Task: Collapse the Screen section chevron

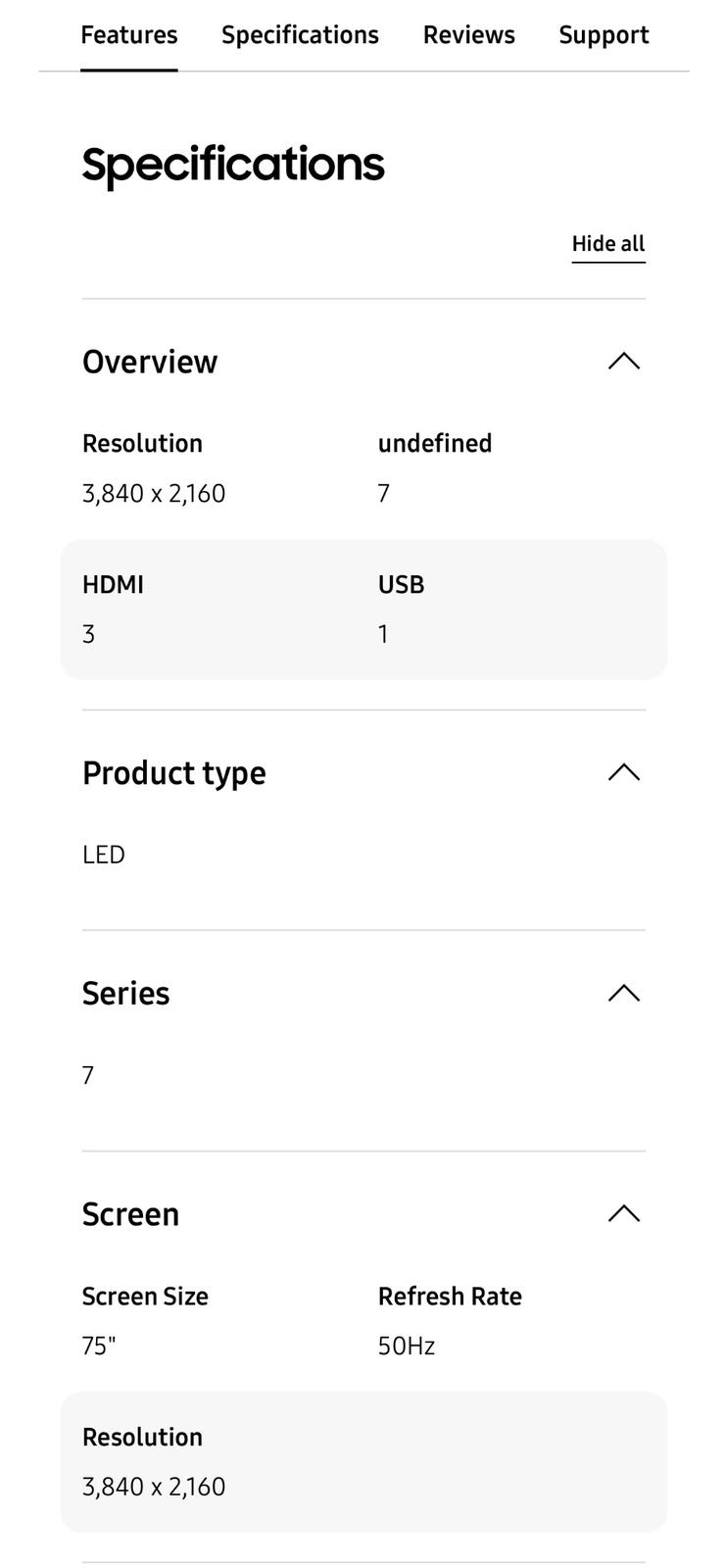Action: (x=623, y=1214)
